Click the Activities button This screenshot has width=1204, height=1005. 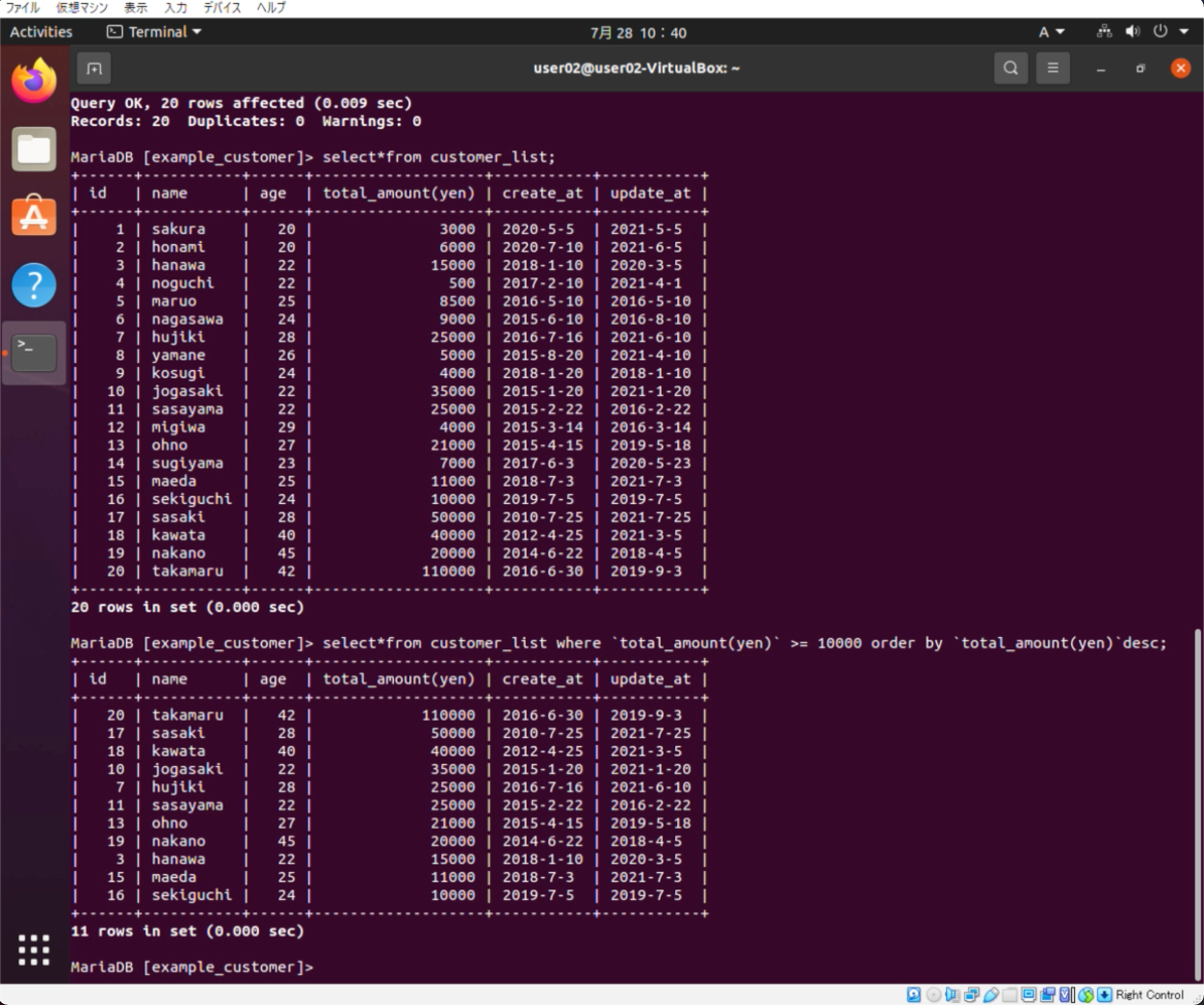(x=40, y=32)
